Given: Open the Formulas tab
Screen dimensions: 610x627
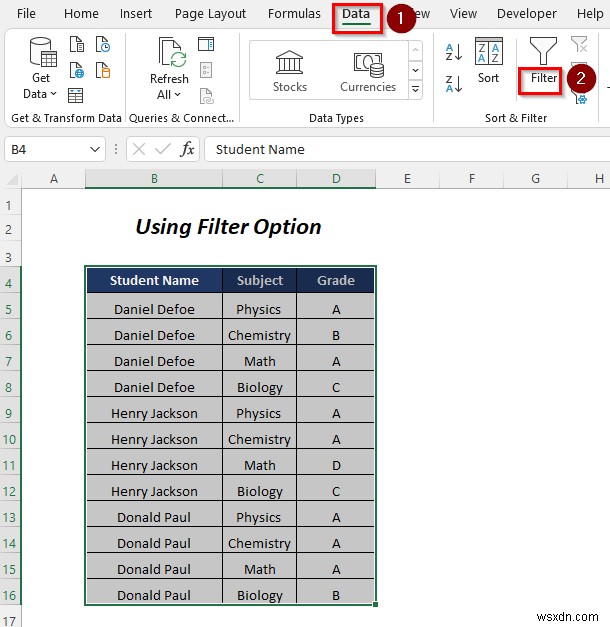Looking at the screenshot, I should pyautogui.click(x=294, y=14).
